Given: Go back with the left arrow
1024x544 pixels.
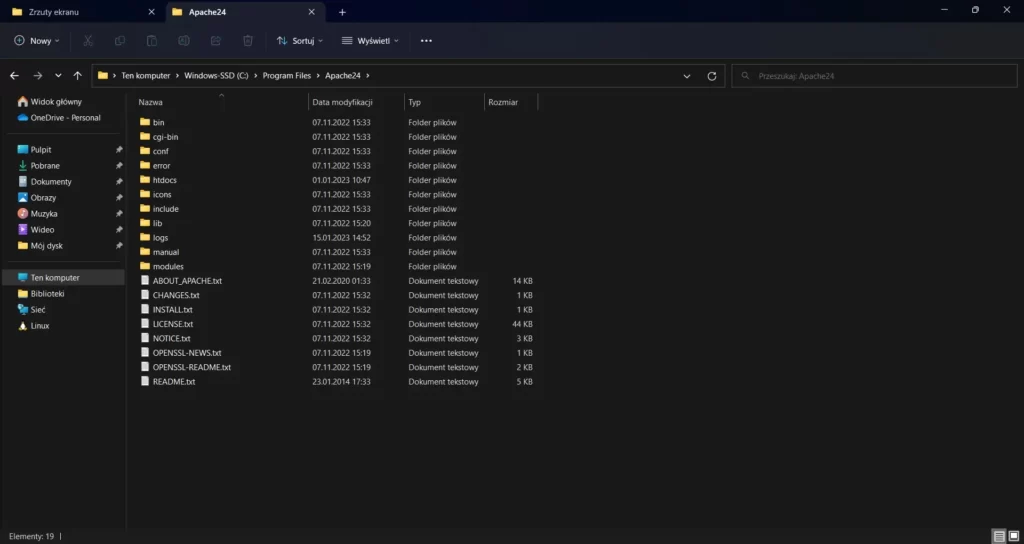Looking at the screenshot, I should 14,76.
